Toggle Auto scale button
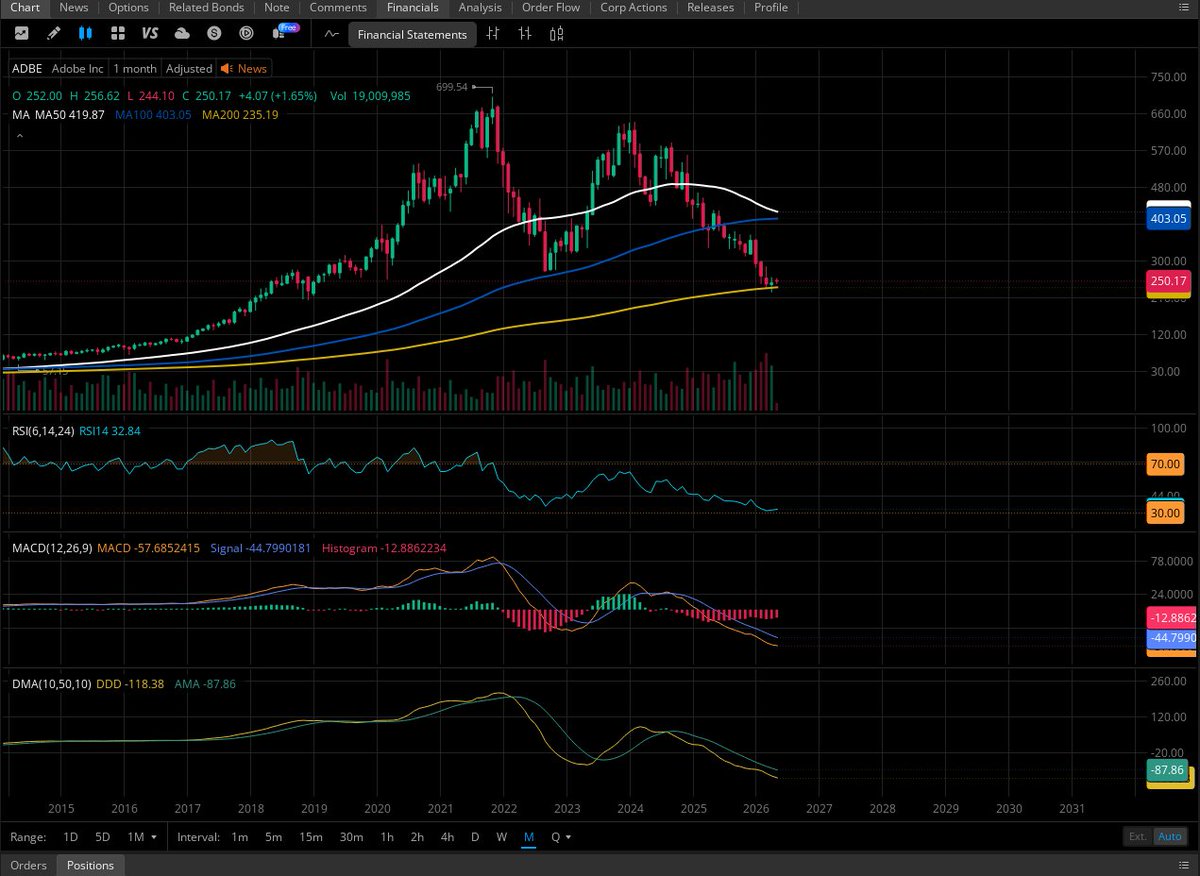Image resolution: width=1200 pixels, height=876 pixels. tap(1168, 836)
